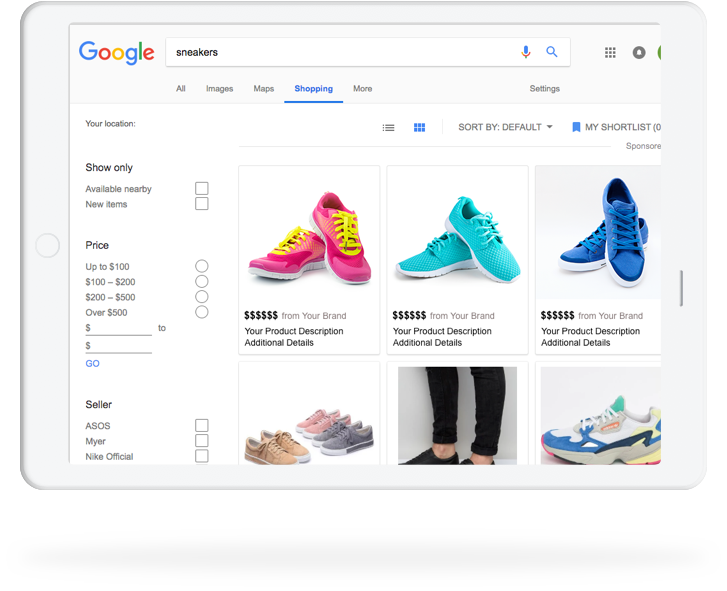Open the Sort By Default dropdown

(505, 128)
